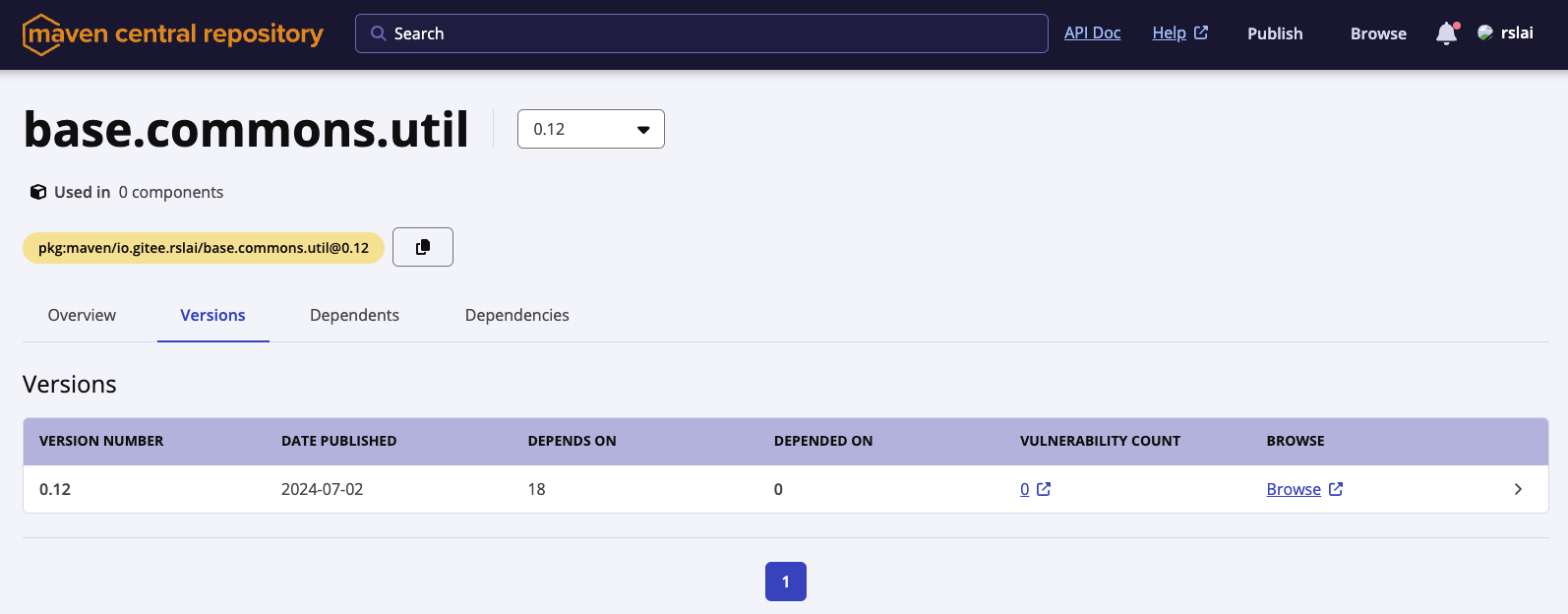Click the search magnifier icon
The height and width of the screenshot is (614, 1568).
378,33
